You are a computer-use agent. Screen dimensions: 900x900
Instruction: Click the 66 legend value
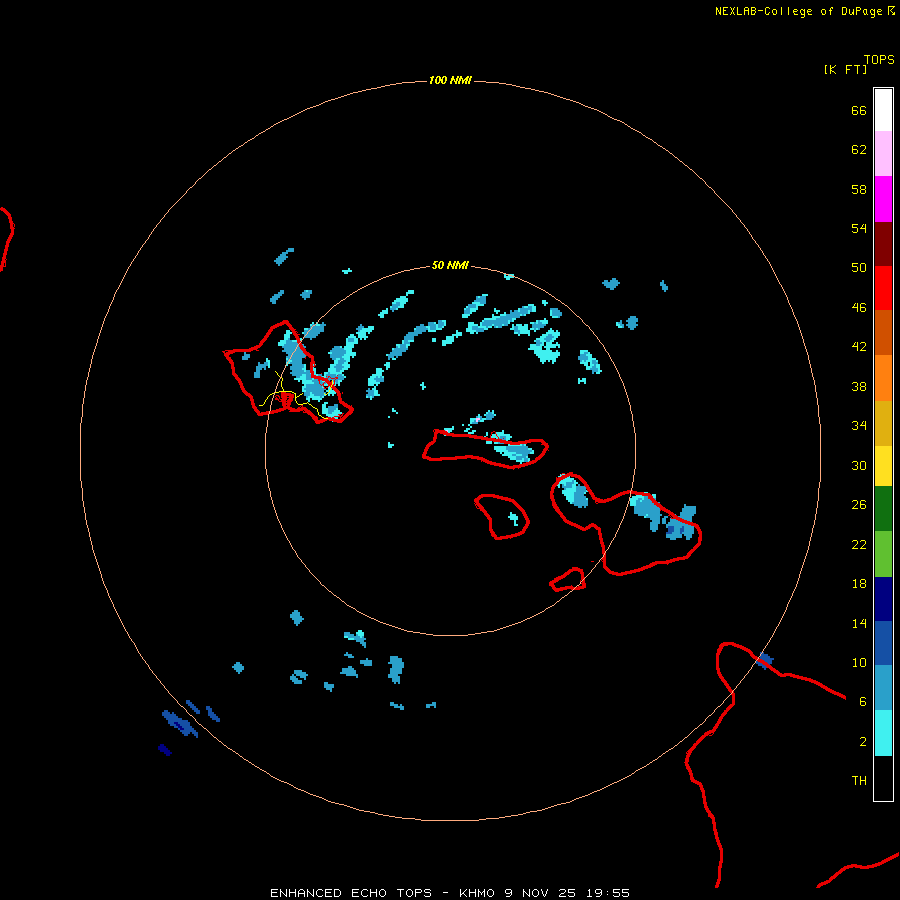[859, 110]
